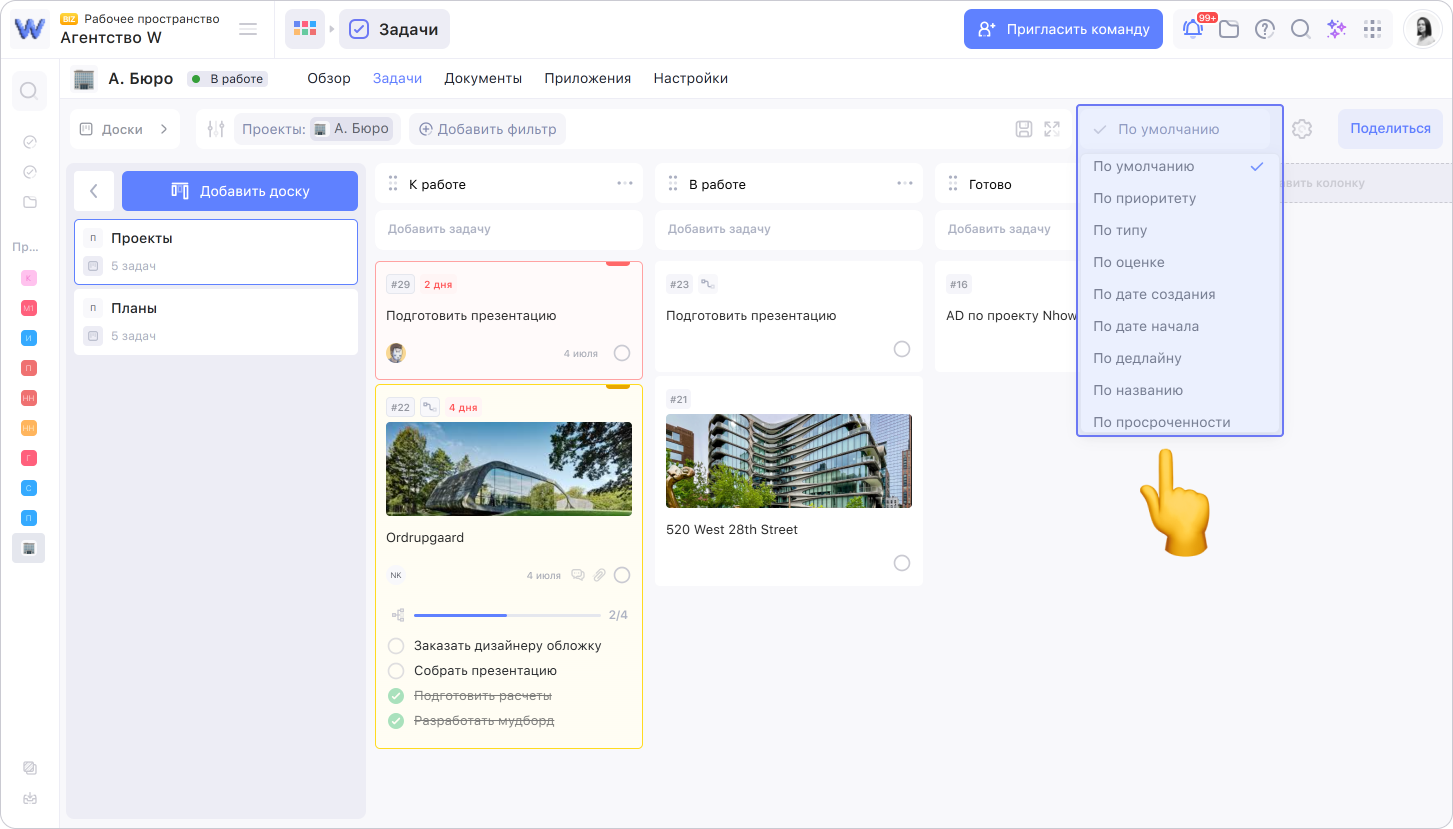
Task: Mark task #23 Подготовить презентацию complete
Action: 902,349
